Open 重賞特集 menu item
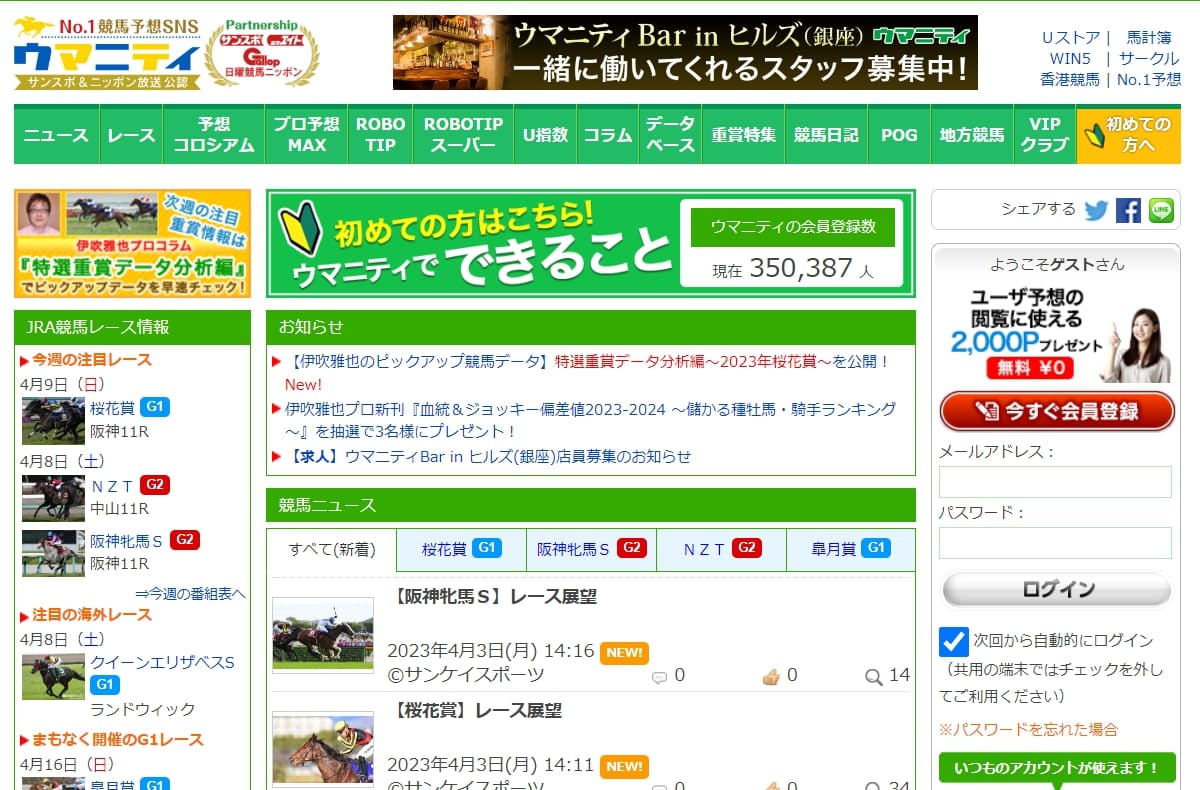 (743, 135)
